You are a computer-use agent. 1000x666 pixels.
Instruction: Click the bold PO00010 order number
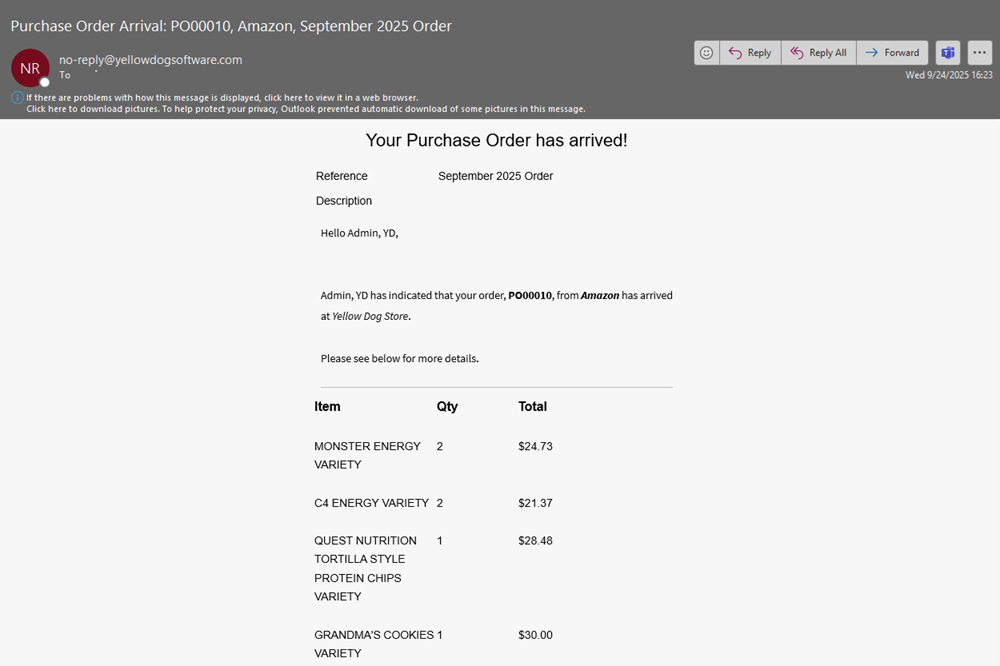tap(530, 296)
